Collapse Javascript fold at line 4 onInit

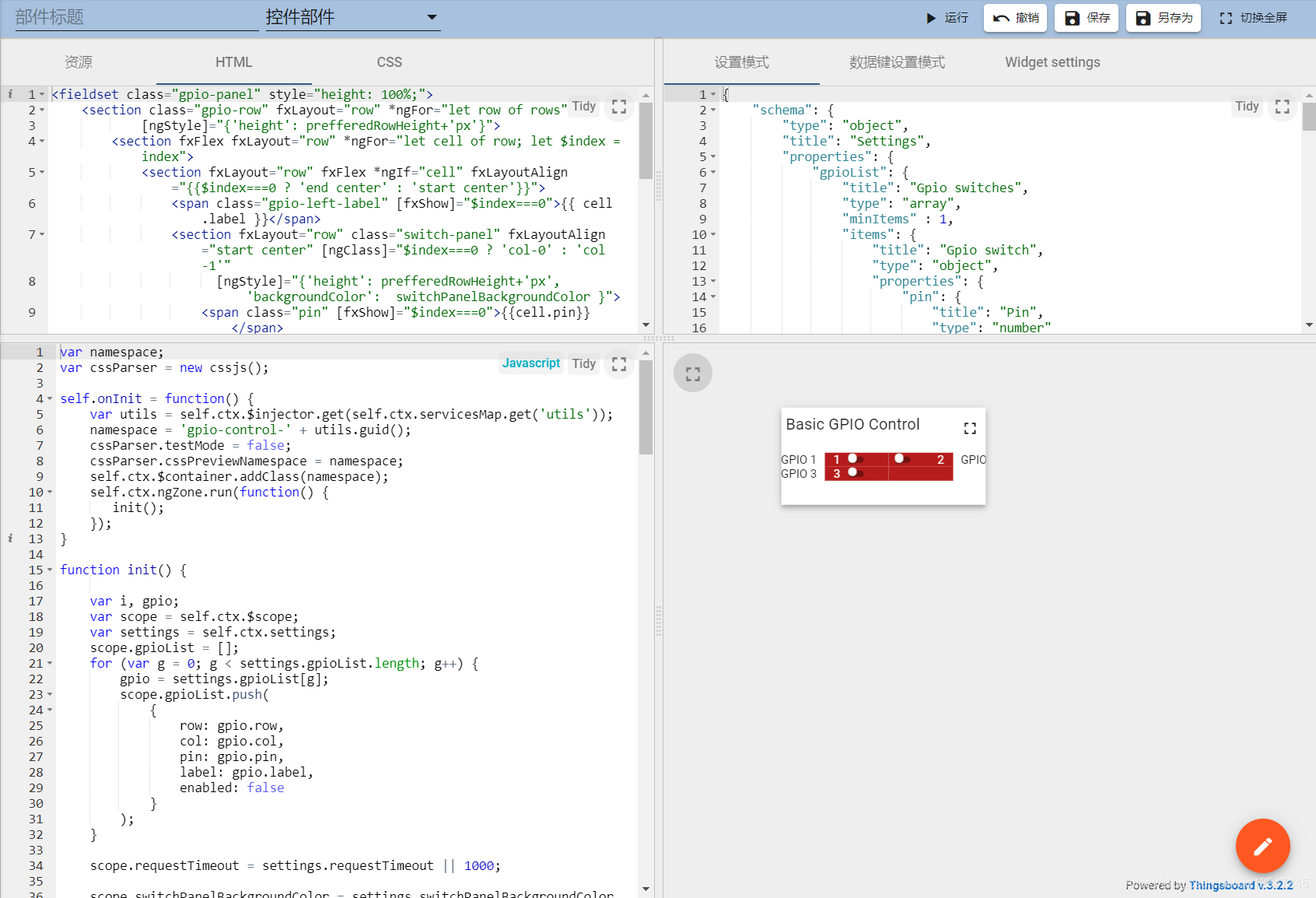[50, 398]
